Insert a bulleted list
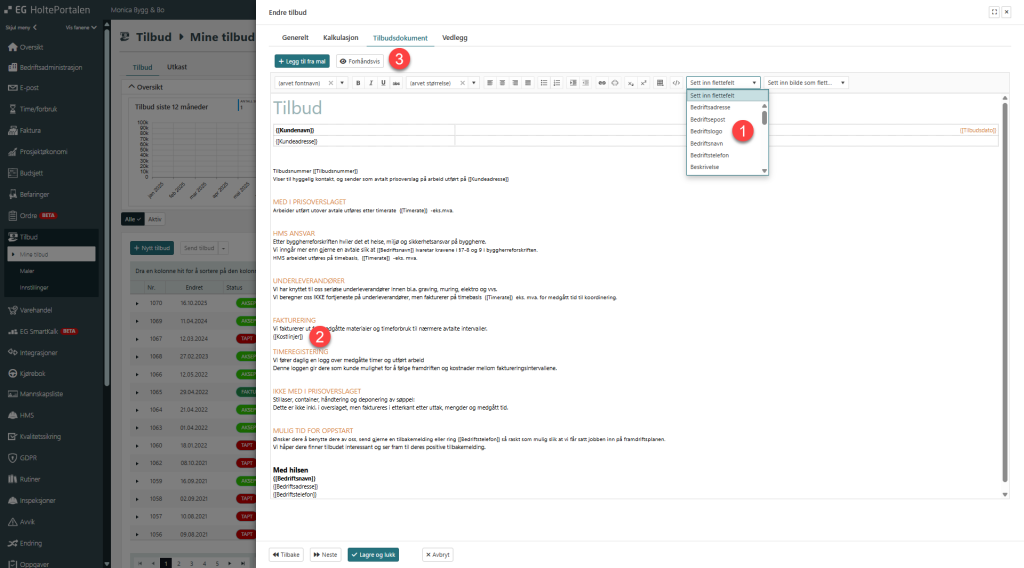This screenshot has height=568, width=1024. [x=543, y=83]
